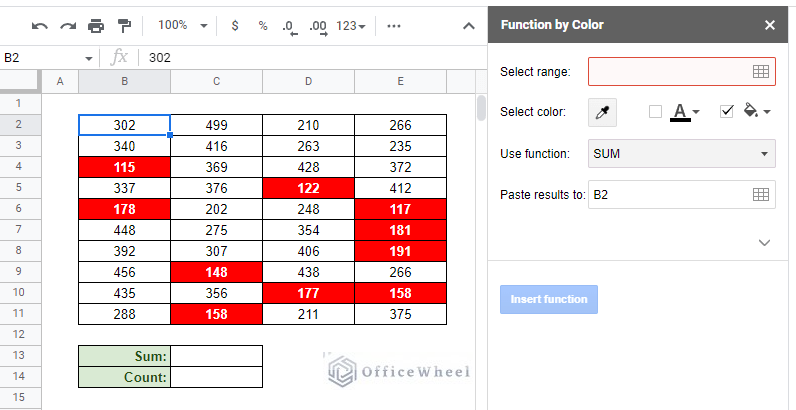Viewport: 796px width, 410px height.
Task: Click the vertical scrollbar of the sheet
Action: [x=481, y=108]
